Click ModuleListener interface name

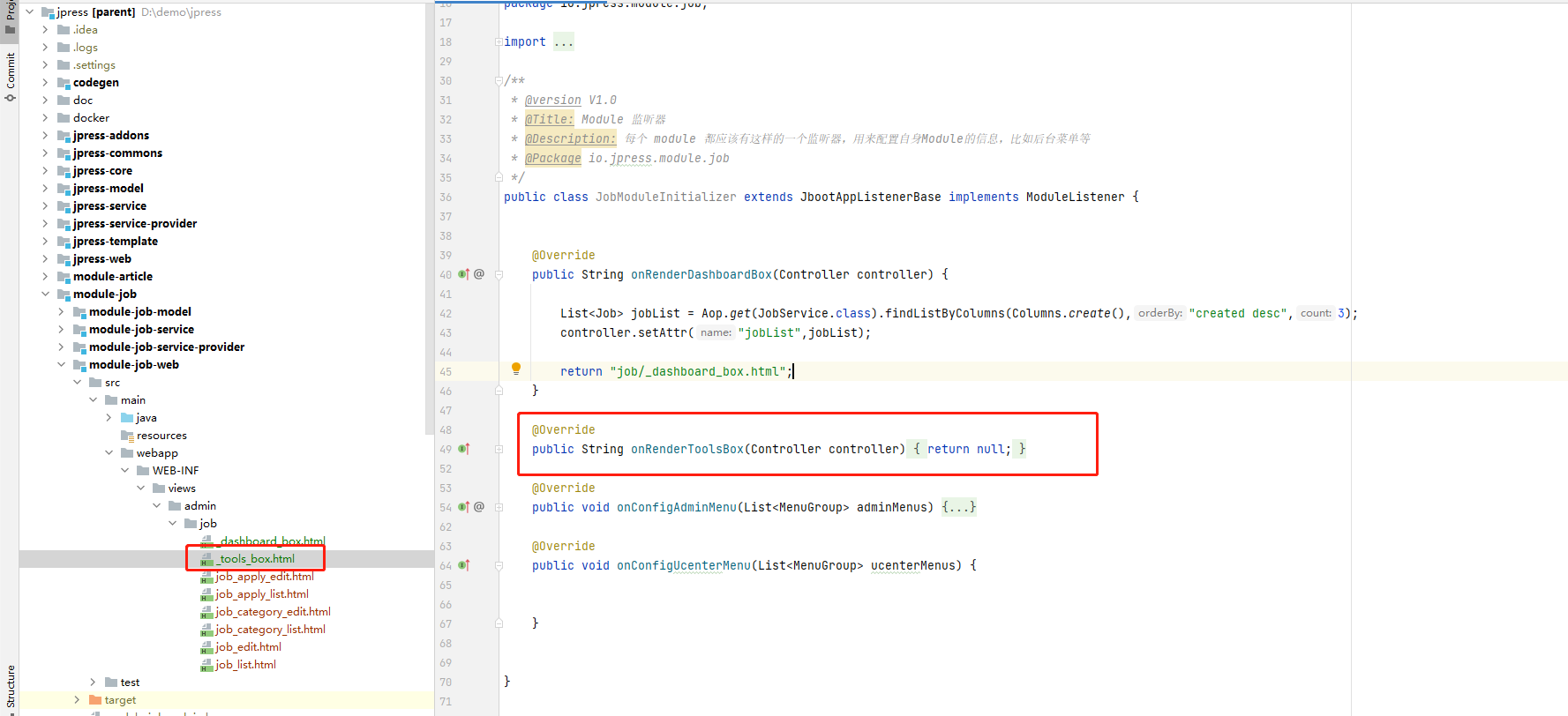[x=1075, y=197]
